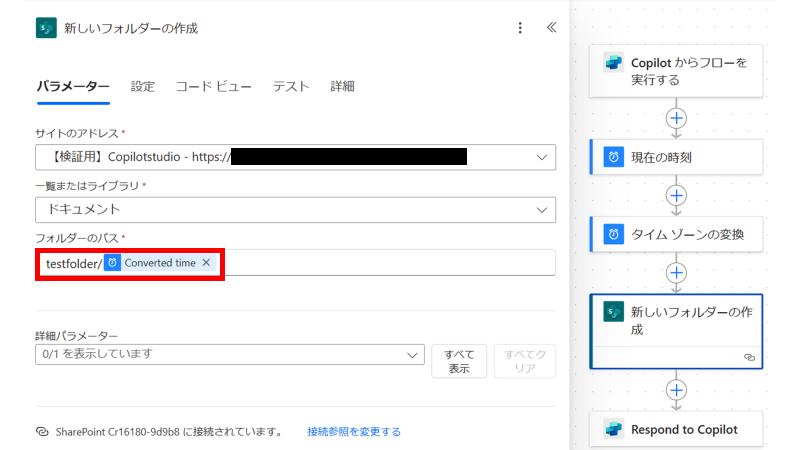Add a step after 現在の時刻
800x450 pixels.
(x=676, y=195)
